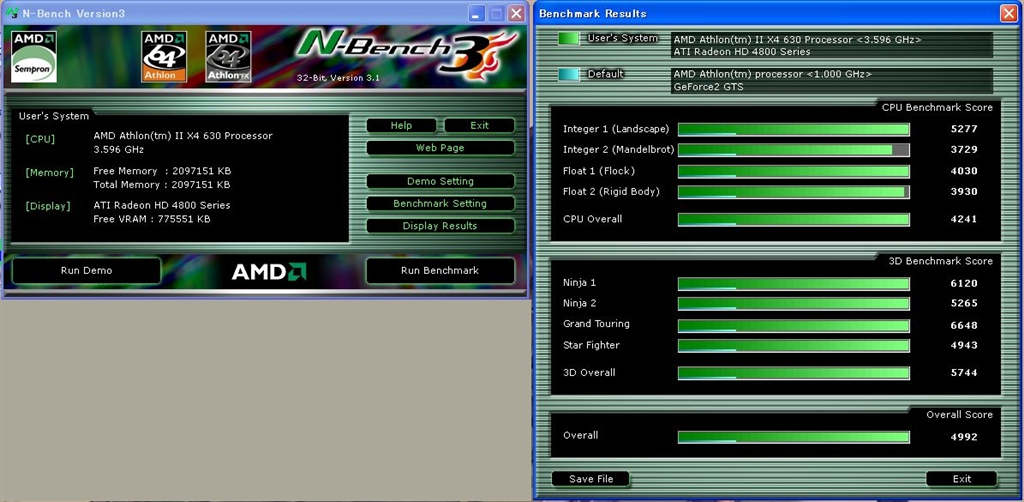Click Exit in the N-Bench main window
1024x502 pixels.
pos(479,125)
